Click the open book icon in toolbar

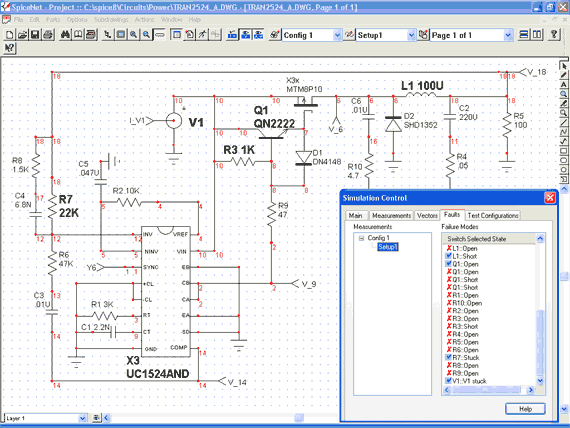point(78,35)
